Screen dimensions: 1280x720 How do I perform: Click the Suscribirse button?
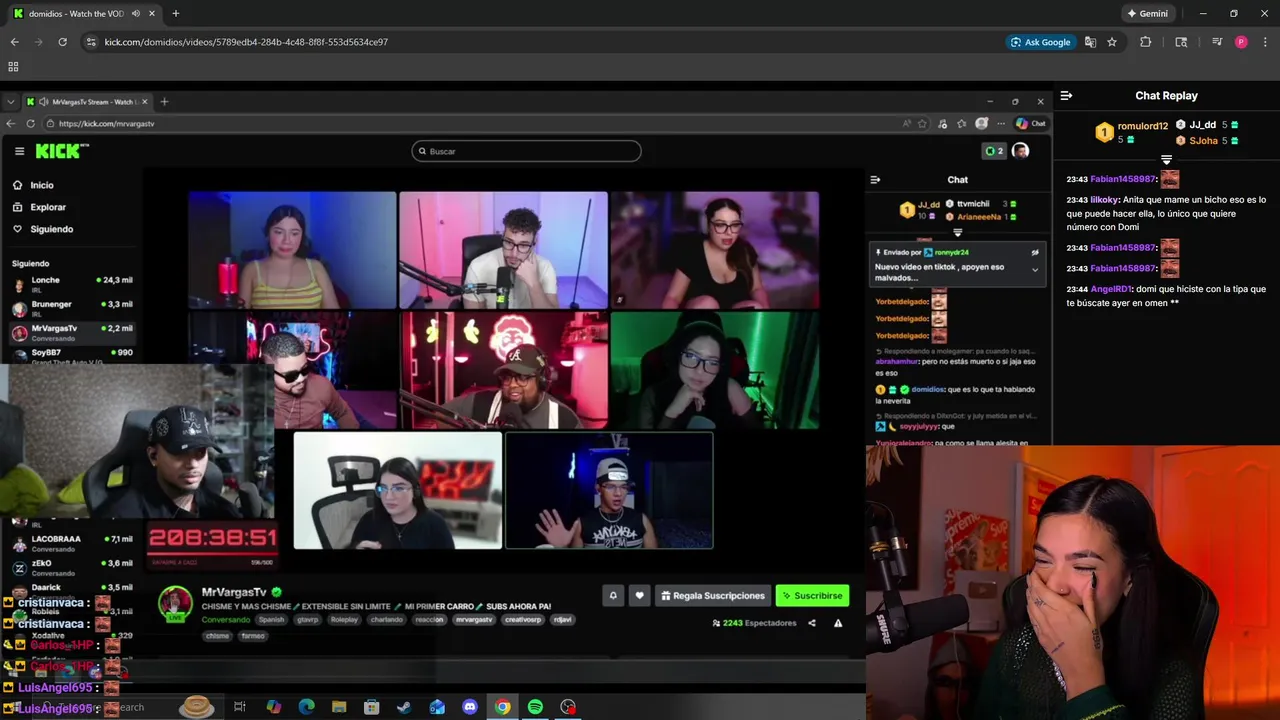pyautogui.click(x=812, y=596)
